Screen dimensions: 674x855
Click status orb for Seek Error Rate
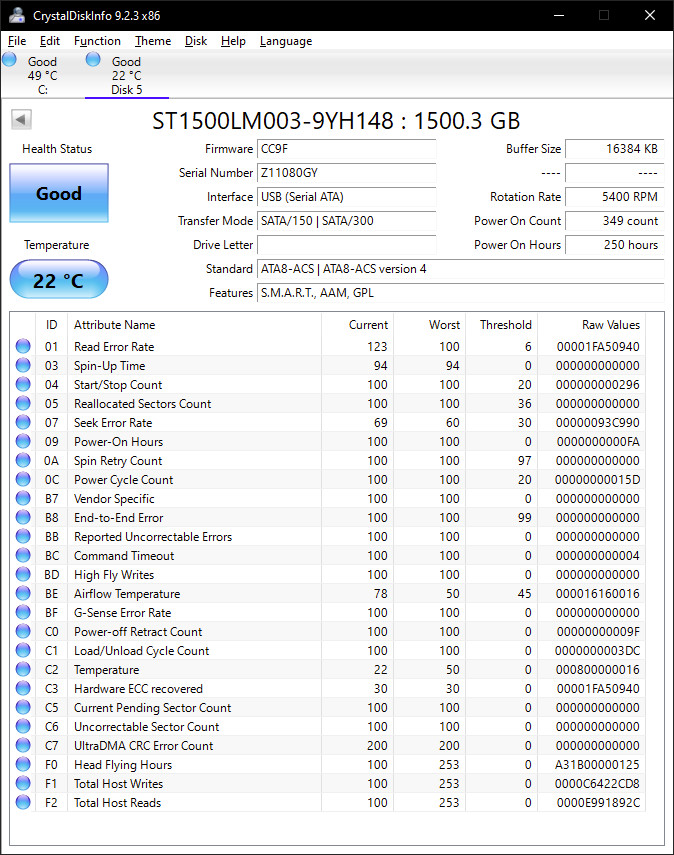click(x=23, y=423)
